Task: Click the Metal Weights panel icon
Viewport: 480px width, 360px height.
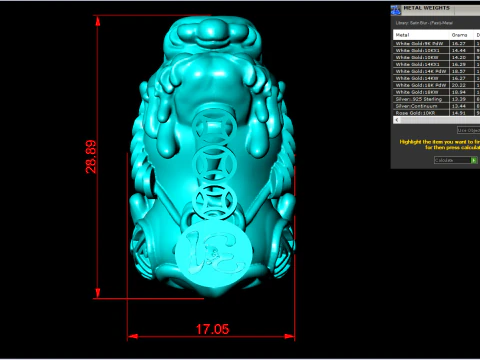Action: click(x=396, y=10)
